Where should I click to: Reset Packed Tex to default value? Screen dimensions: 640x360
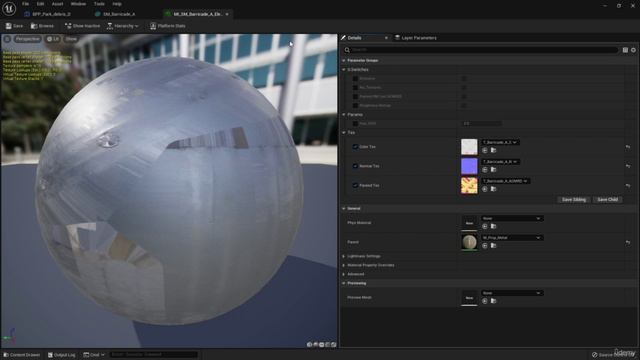tap(628, 185)
